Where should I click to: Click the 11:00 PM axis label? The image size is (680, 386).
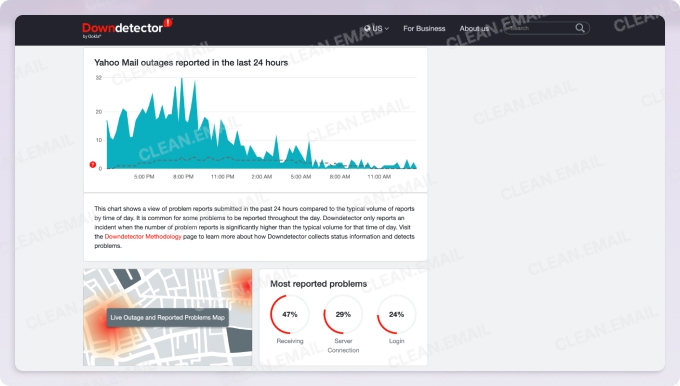click(222, 177)
